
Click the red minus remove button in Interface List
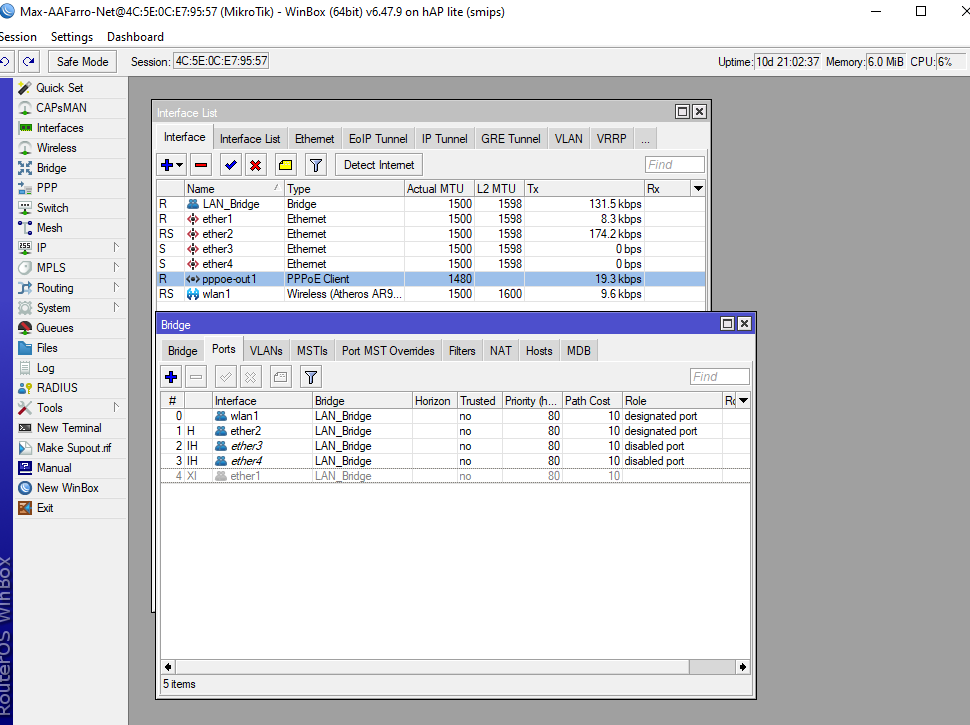click(x=201, y=165)
